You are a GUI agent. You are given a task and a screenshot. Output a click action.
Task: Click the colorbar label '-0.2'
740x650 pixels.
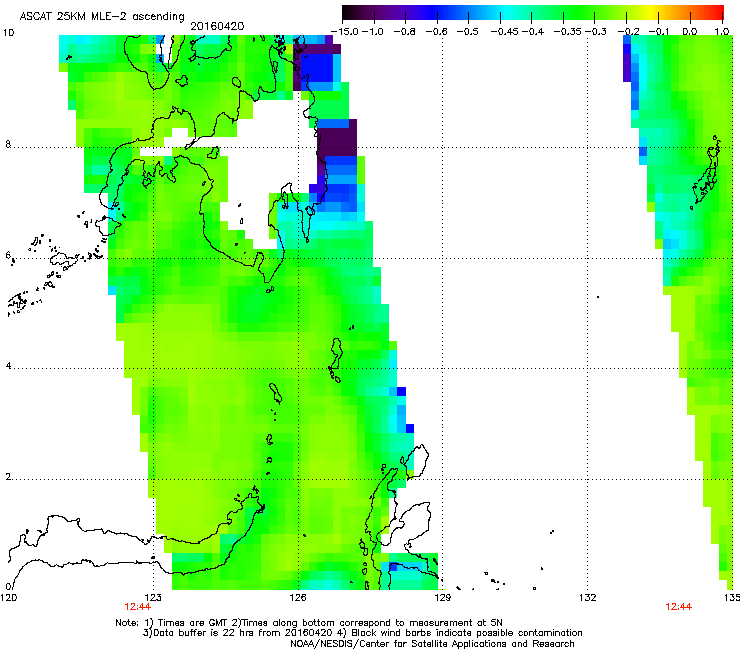pos(628,32)
